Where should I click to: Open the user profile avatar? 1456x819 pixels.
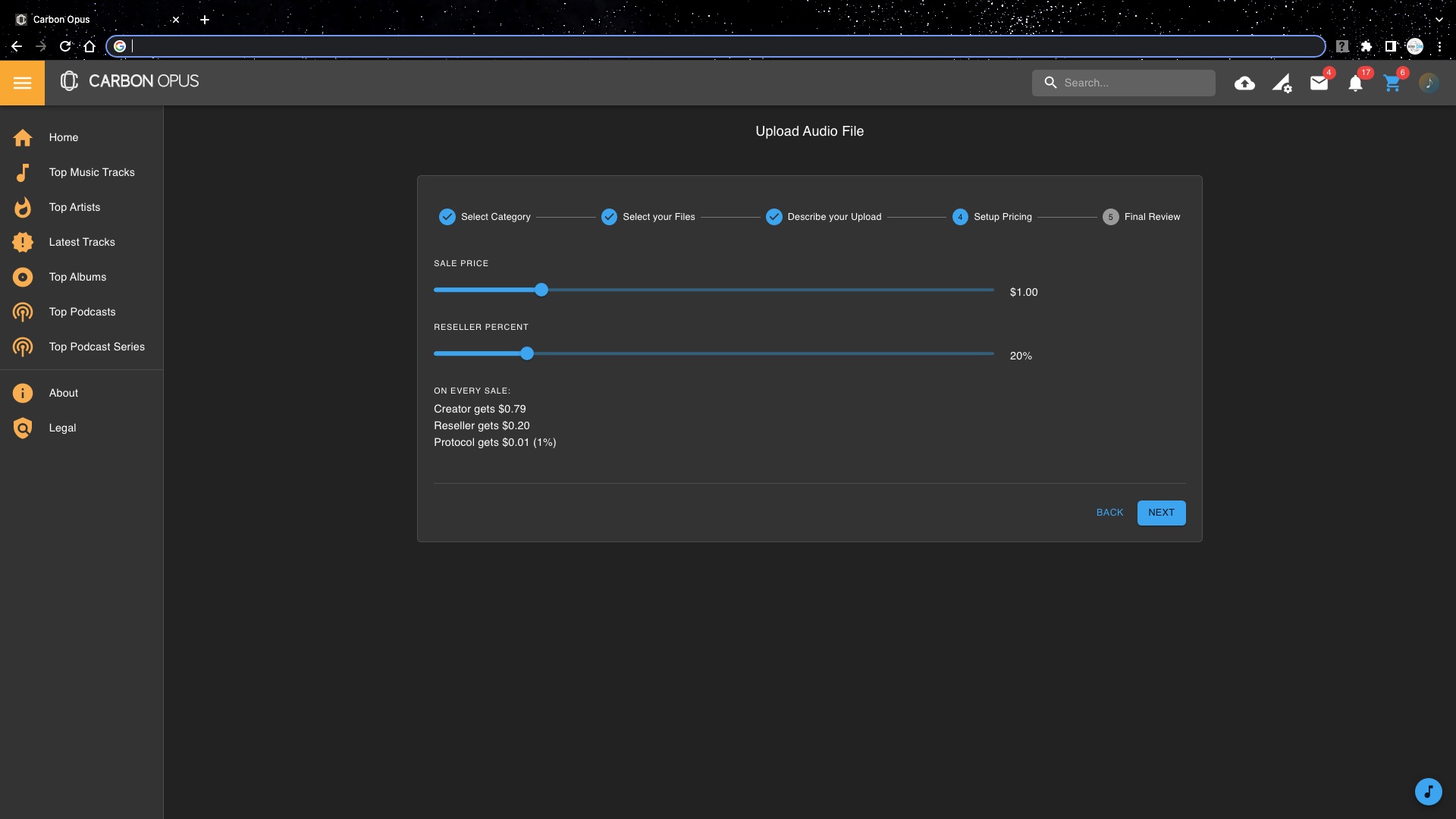[x=1429, y=83]
